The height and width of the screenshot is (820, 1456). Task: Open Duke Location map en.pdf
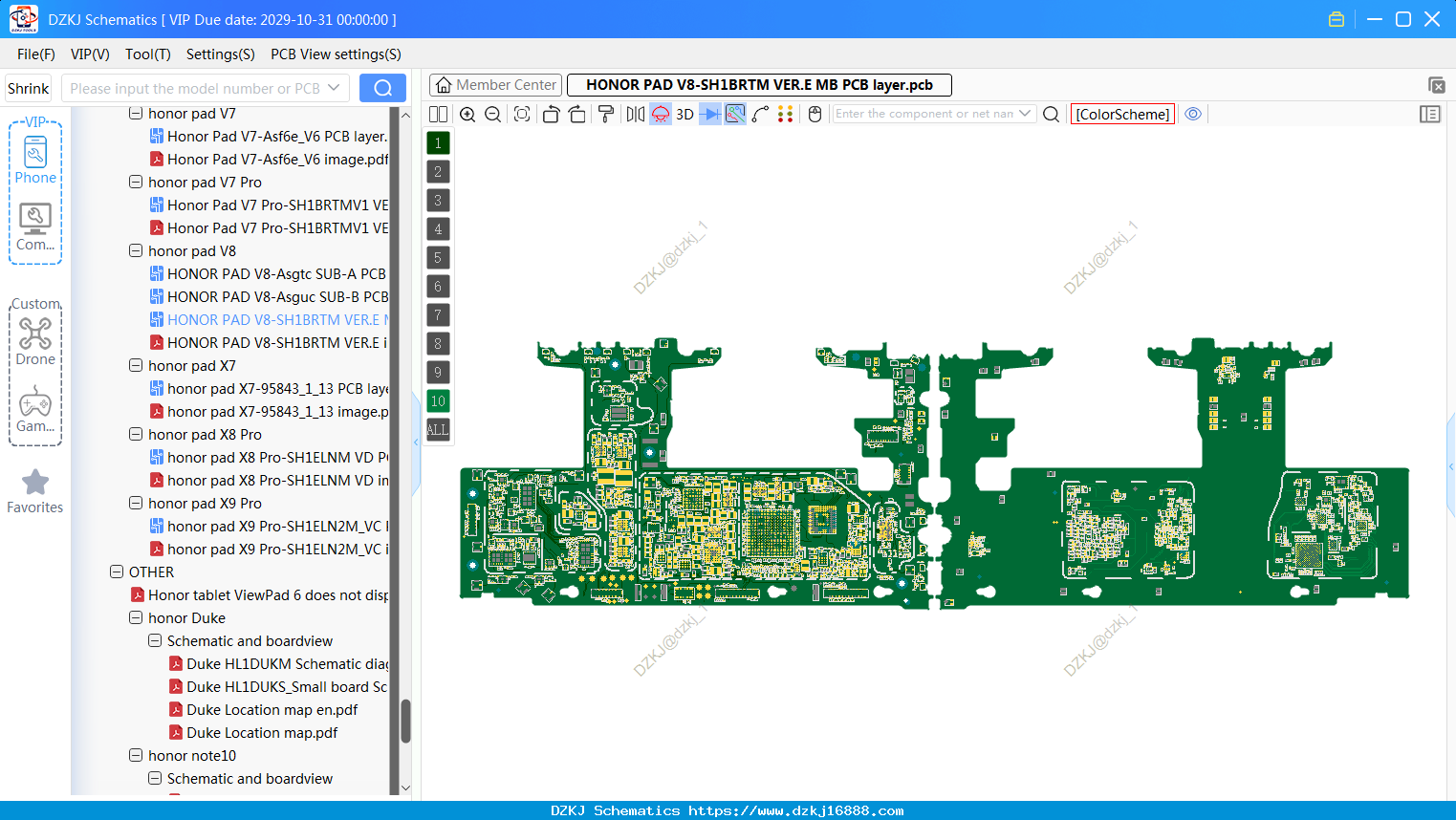(x=263, y=709)
